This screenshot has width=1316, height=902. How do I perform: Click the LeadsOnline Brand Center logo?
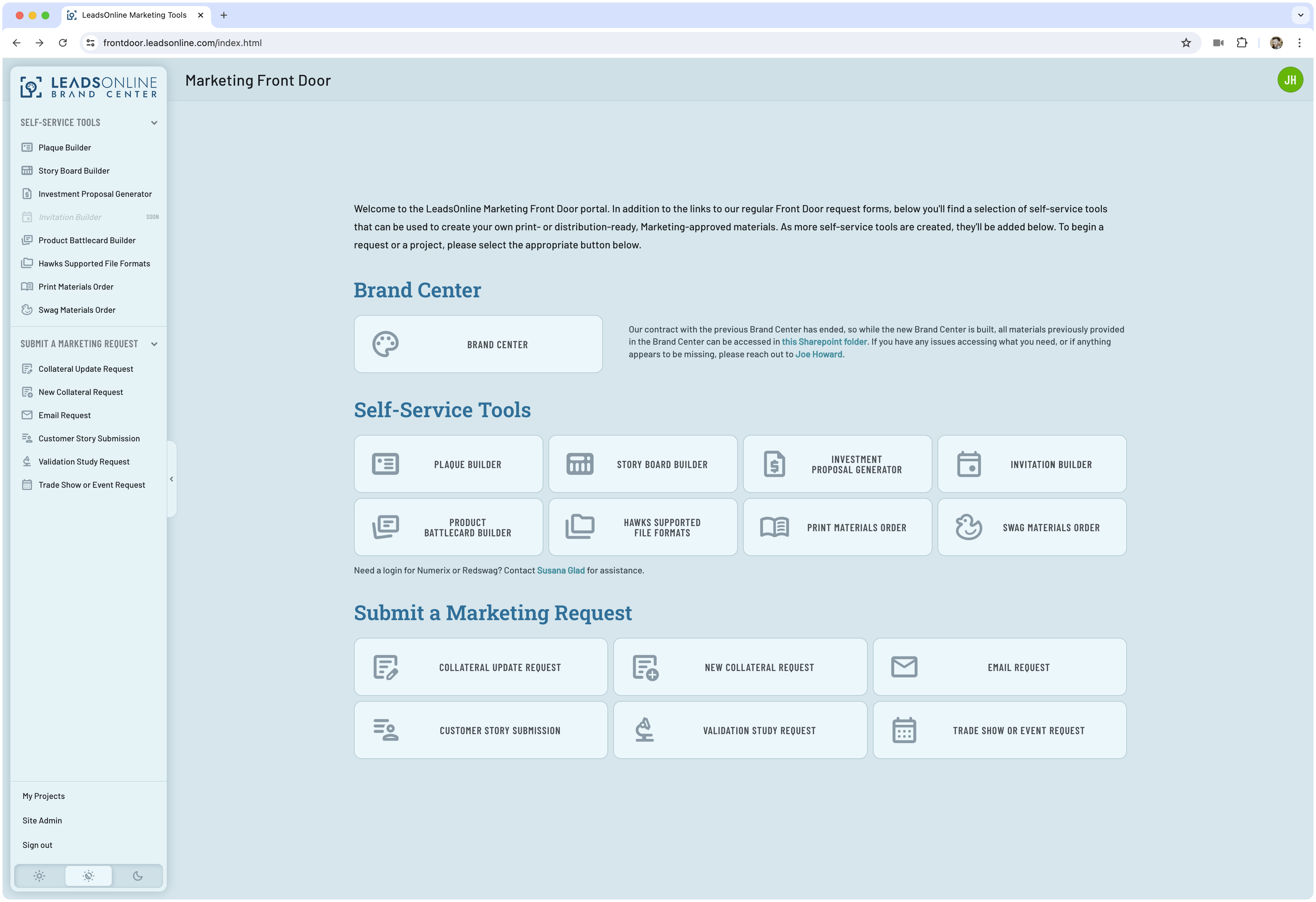coord(89,87)
